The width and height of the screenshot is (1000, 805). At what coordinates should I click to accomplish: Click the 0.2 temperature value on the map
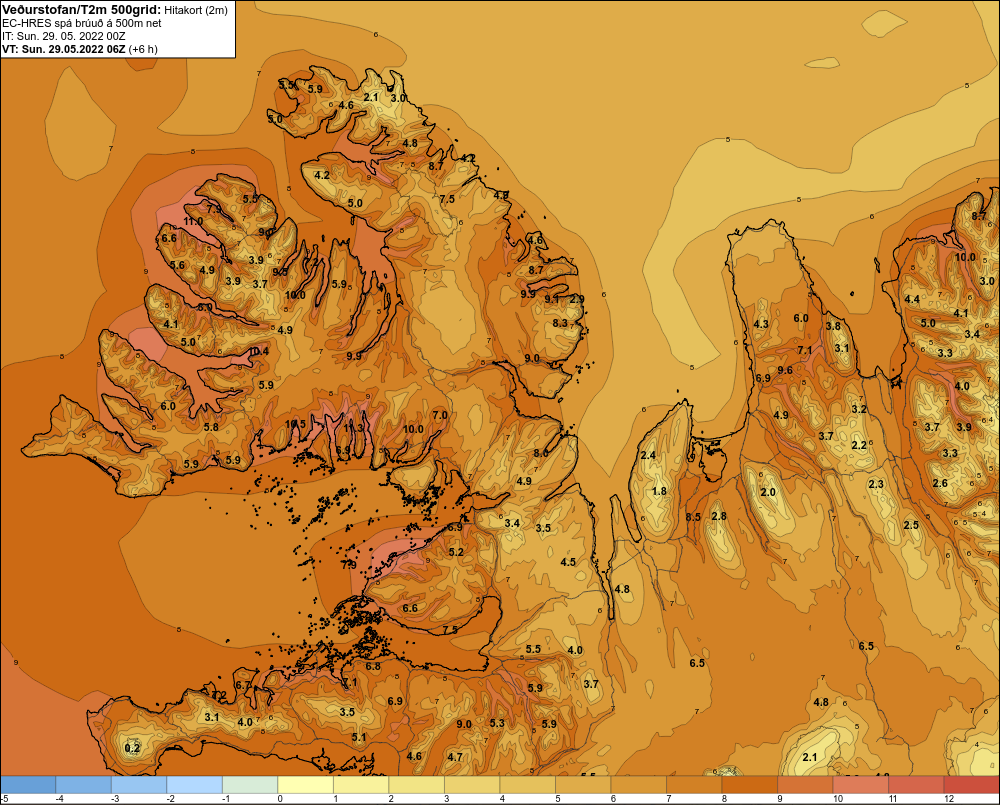click(x=132, y=748)
